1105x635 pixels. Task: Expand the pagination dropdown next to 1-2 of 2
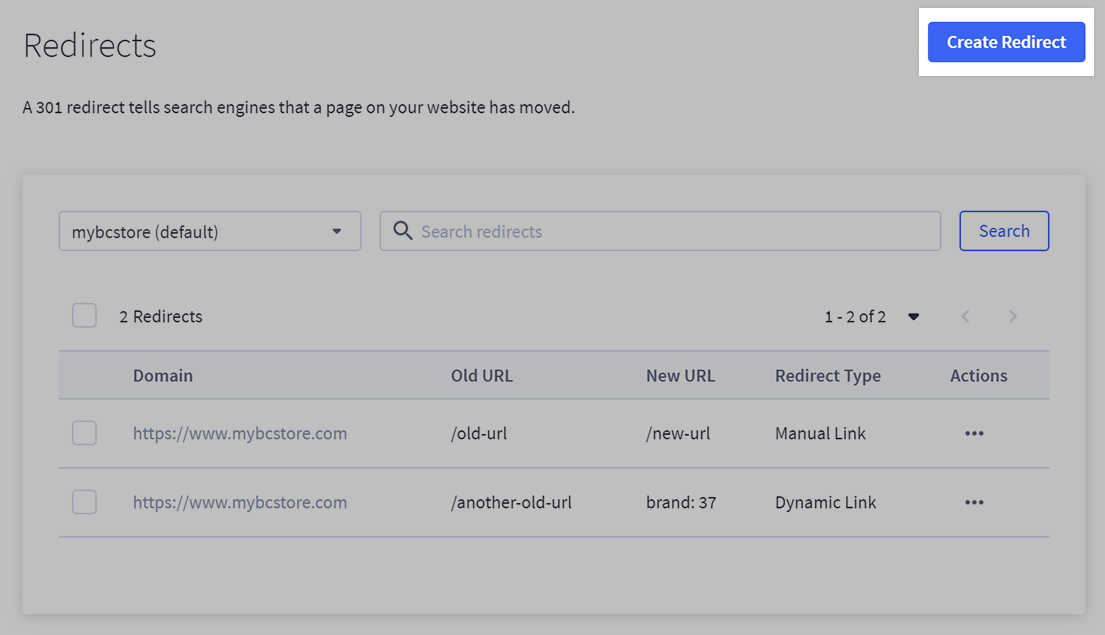[x=913, y=316]
